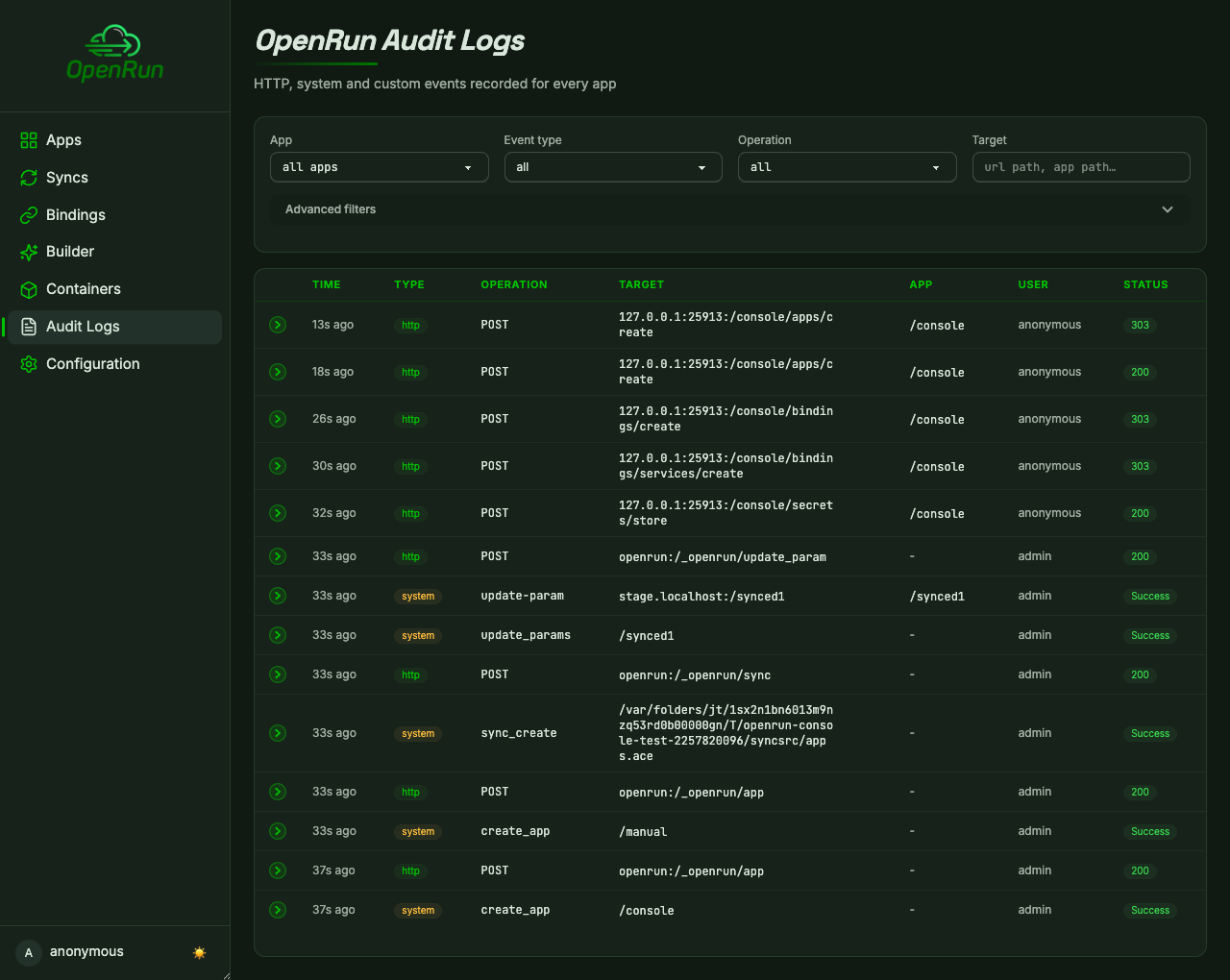
Task: Expand the openrun:/_openrun/update_param row
Action: [278, 556]
